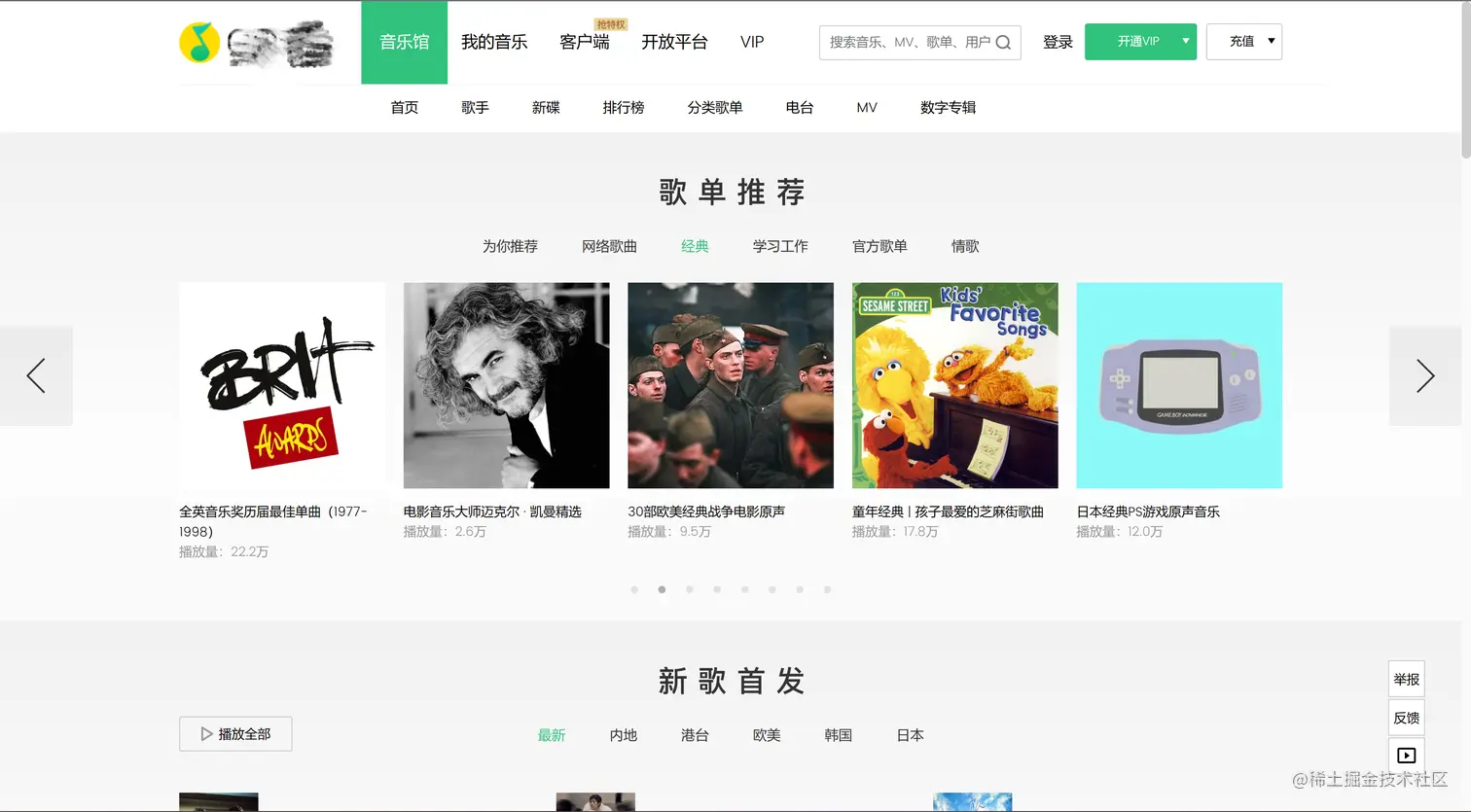This screenshot has height=812, width=1471.
Task: Select the second carousel page dot
Action: [662, 589]
